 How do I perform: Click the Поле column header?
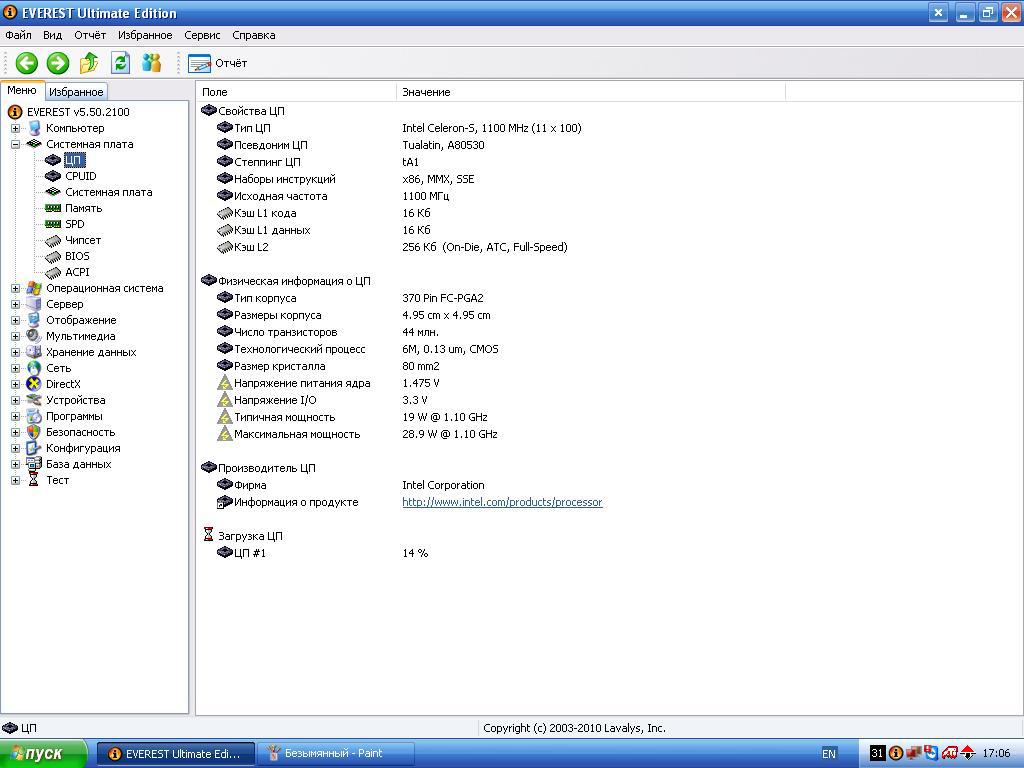coord(296,92)
